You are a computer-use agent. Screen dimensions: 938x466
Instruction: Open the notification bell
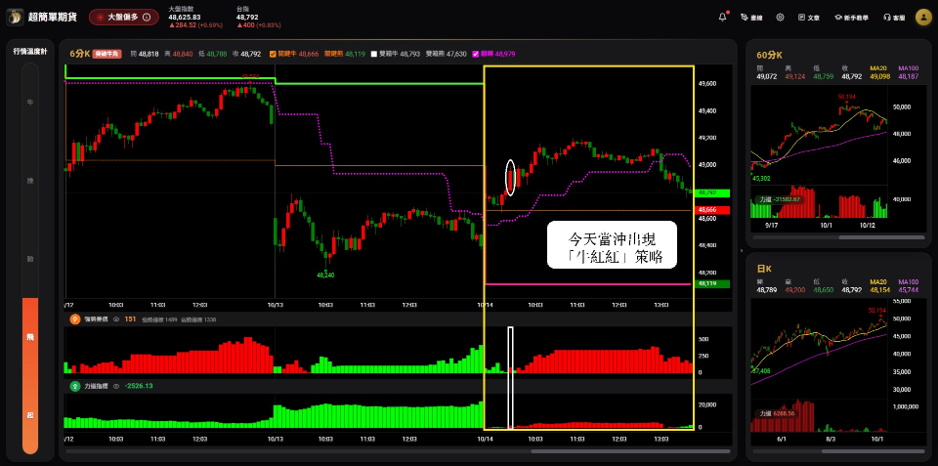tap(723, 17)
